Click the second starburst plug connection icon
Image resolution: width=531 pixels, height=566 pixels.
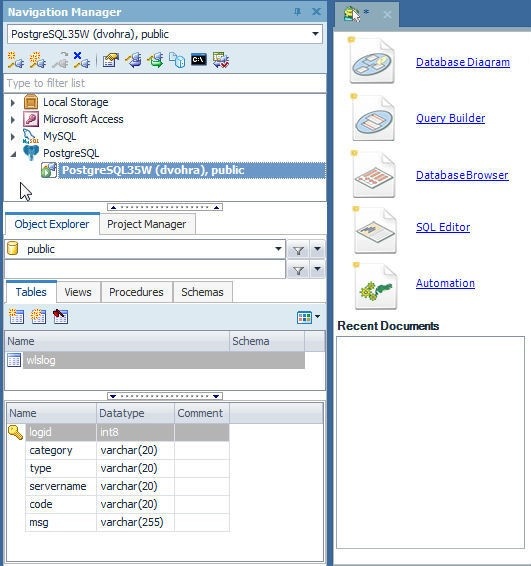(38, 60)
